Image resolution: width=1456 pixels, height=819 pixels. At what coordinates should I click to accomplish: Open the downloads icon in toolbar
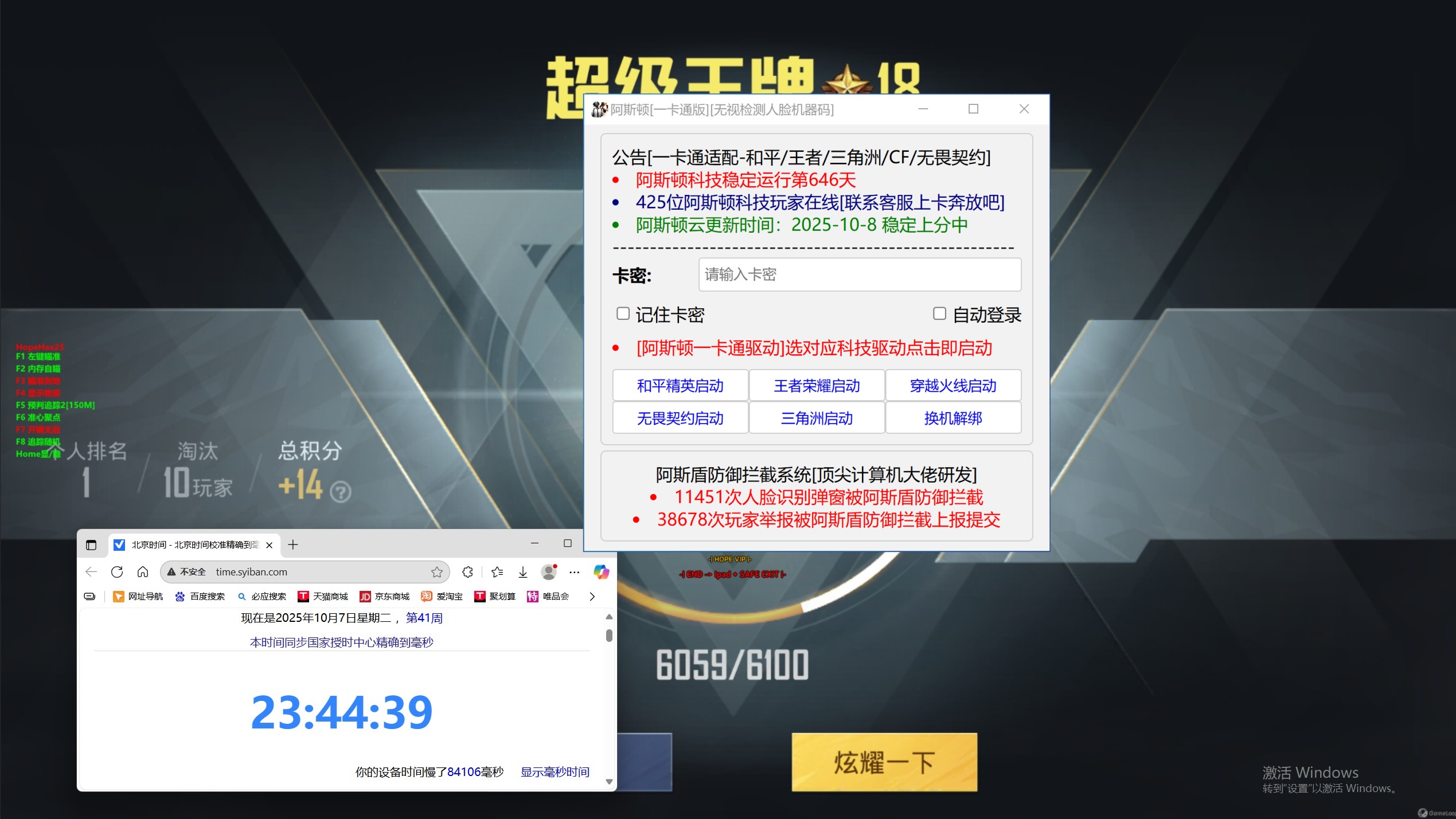point(523,571)
